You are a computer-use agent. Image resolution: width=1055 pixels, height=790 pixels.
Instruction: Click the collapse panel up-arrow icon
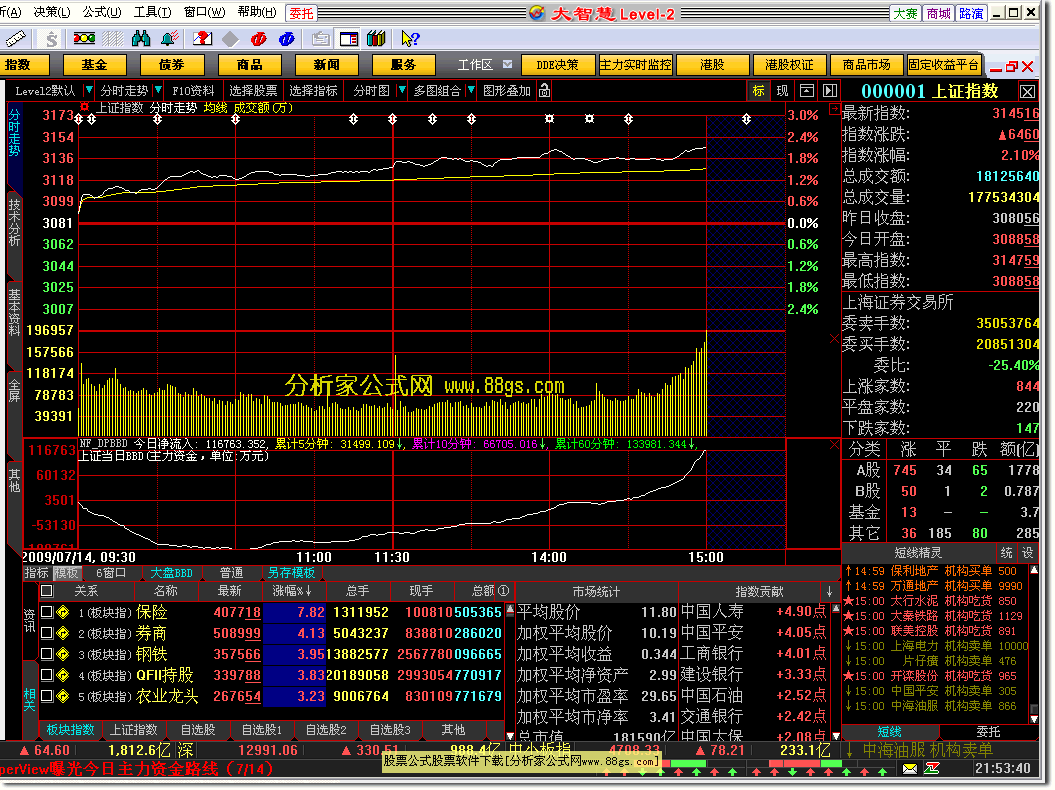(x=807, y=91)
